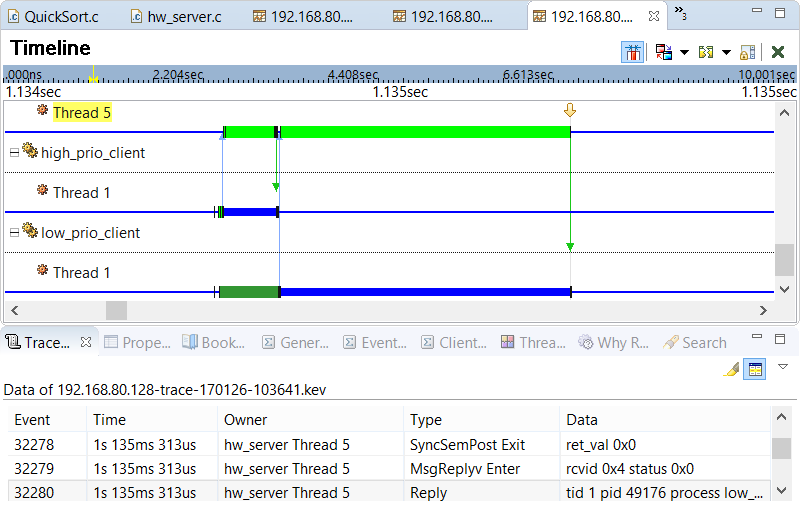Open the dropdown next to the pane display icon
Screen dimensions: 800x508
click(x=684, y=52)
